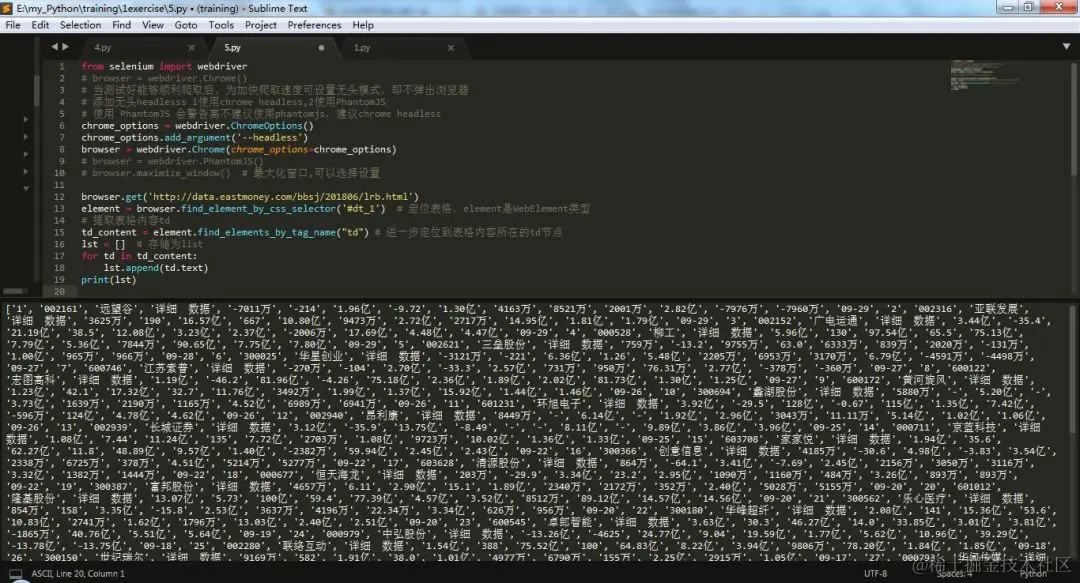The height and width of the screenshot is (583, 1080).
Task: Click '广电运通' in the output panel
Action: [835, 320]
